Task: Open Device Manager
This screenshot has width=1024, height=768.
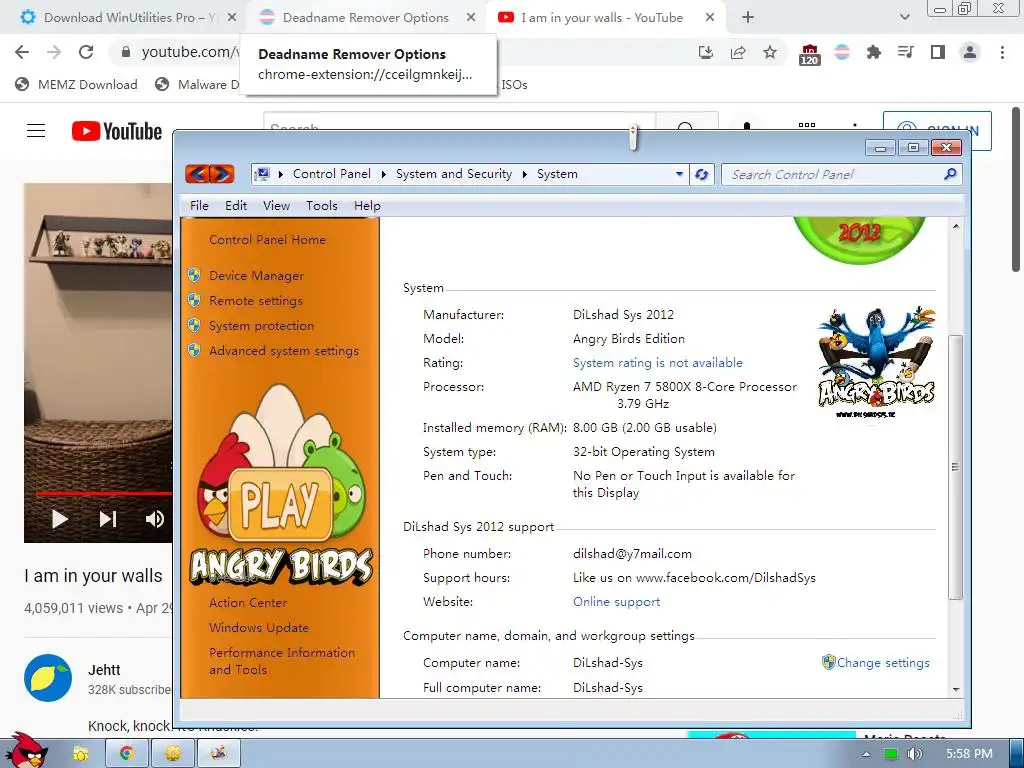Action: (256, 276)
